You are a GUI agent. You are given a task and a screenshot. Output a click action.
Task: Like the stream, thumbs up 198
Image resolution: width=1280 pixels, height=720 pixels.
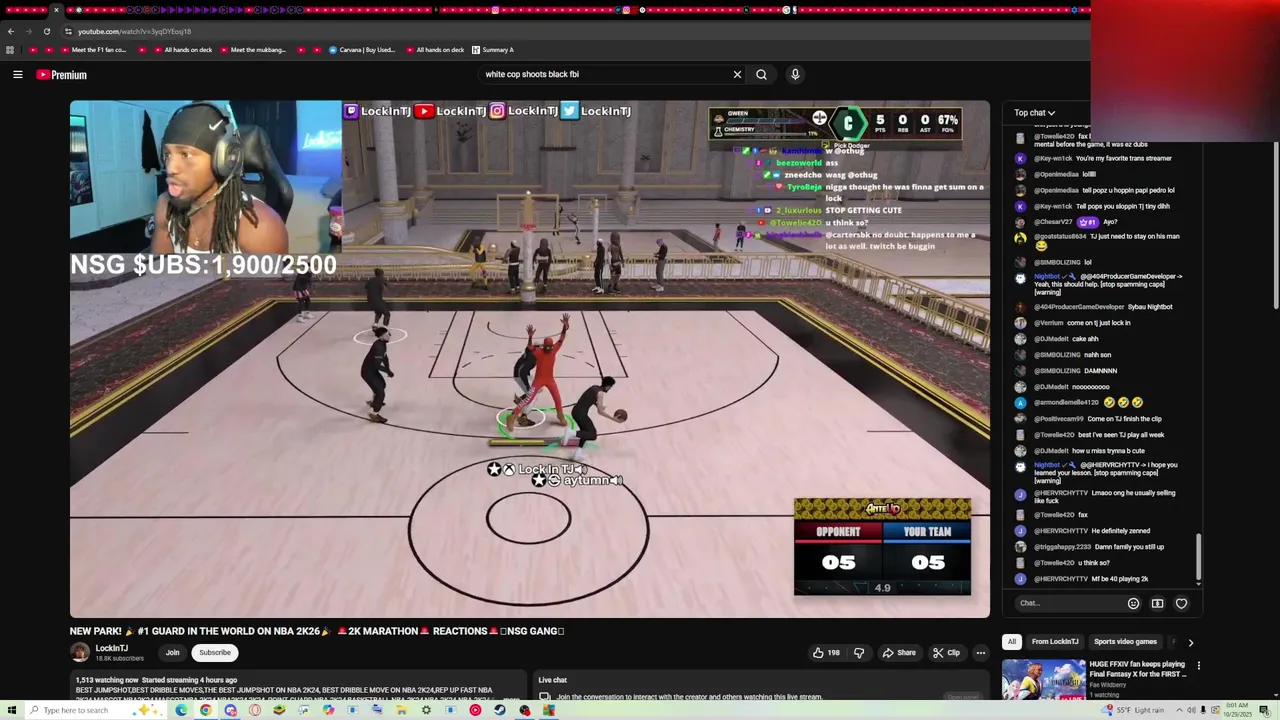(826, 653)
